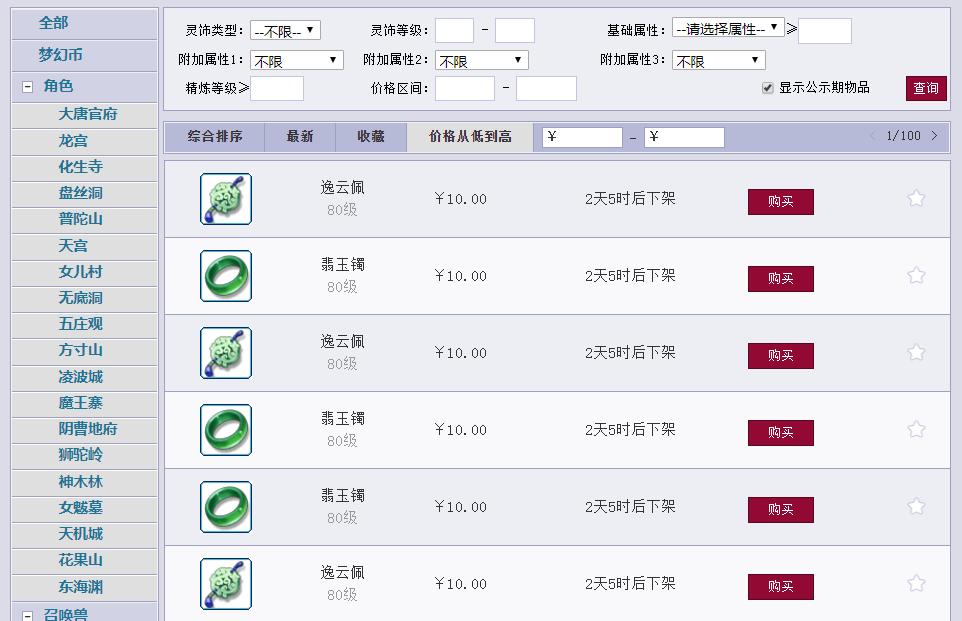962x621 pixels.
Task: Click the 逸云佩 pendant item icon in first row
Action: click(225, 198)
